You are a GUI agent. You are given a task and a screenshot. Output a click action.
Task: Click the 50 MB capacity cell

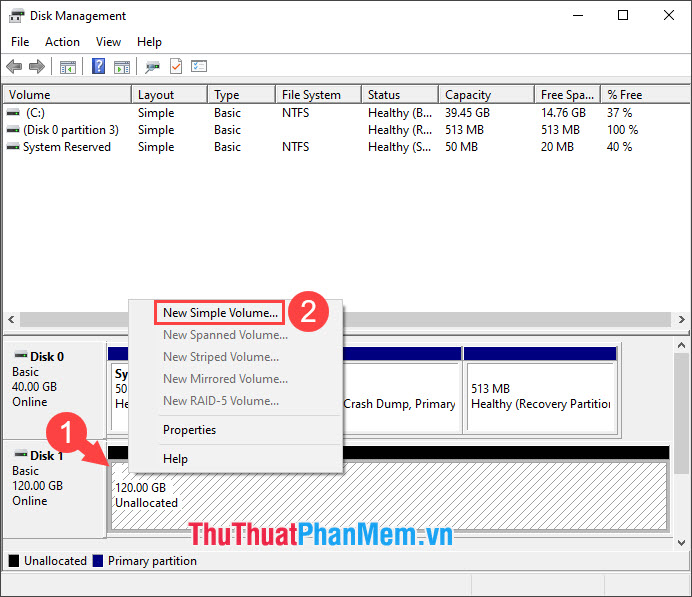click(x=461, y=146)
